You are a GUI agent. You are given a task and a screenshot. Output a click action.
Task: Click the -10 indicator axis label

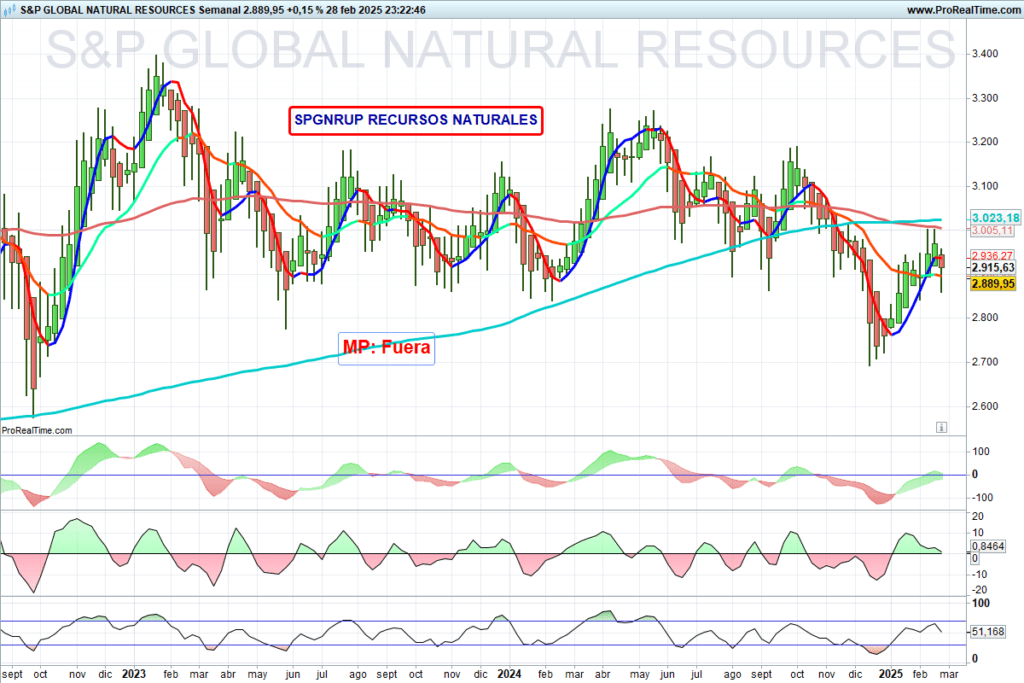click(x=979, y=575)
